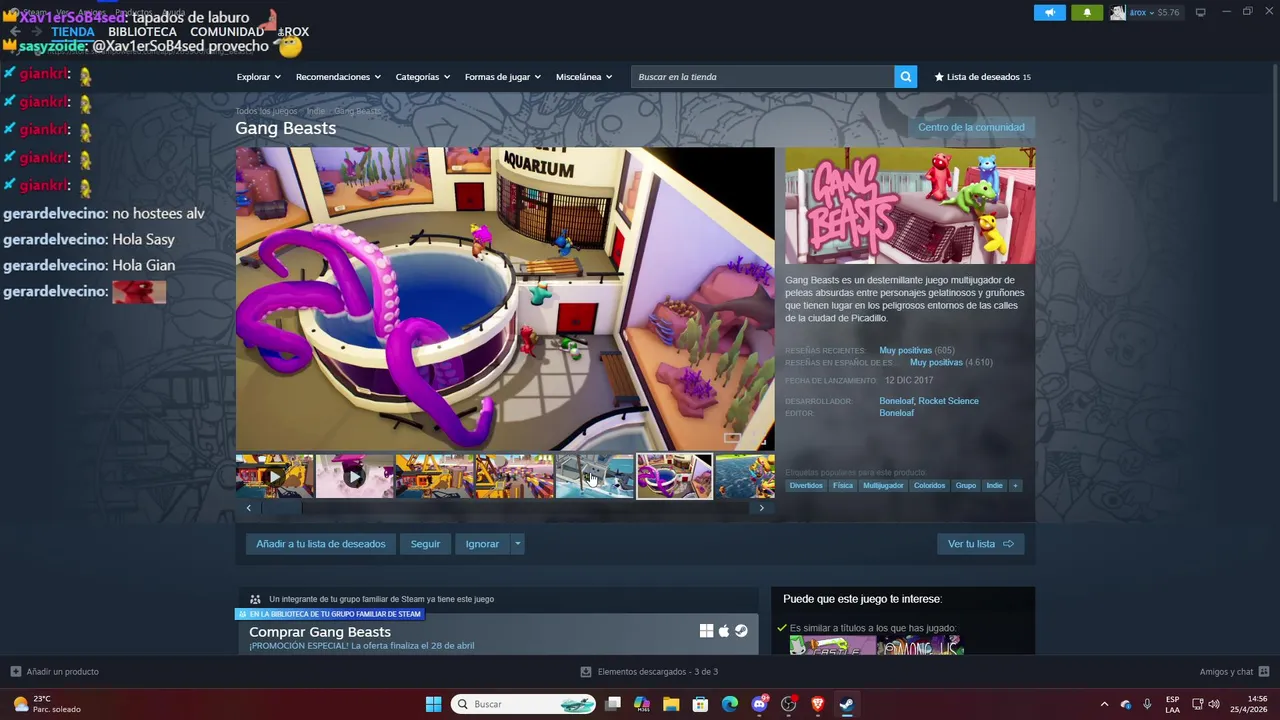Open recent reviews Muy positivas (605) link
The width and height of the screenshot is (1280, 720).
tap(916, 350)
